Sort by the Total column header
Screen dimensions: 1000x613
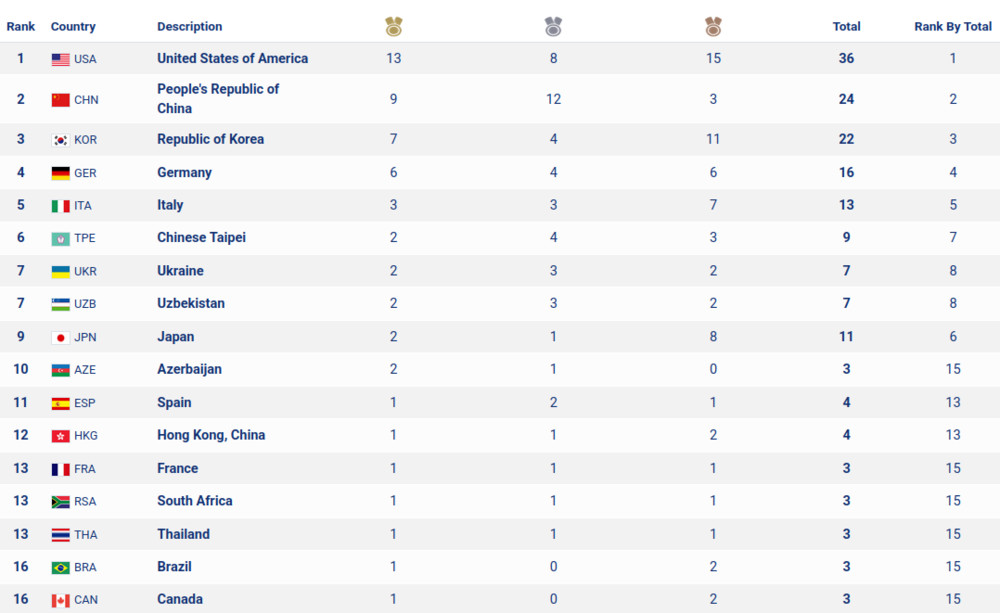point(846,26)
